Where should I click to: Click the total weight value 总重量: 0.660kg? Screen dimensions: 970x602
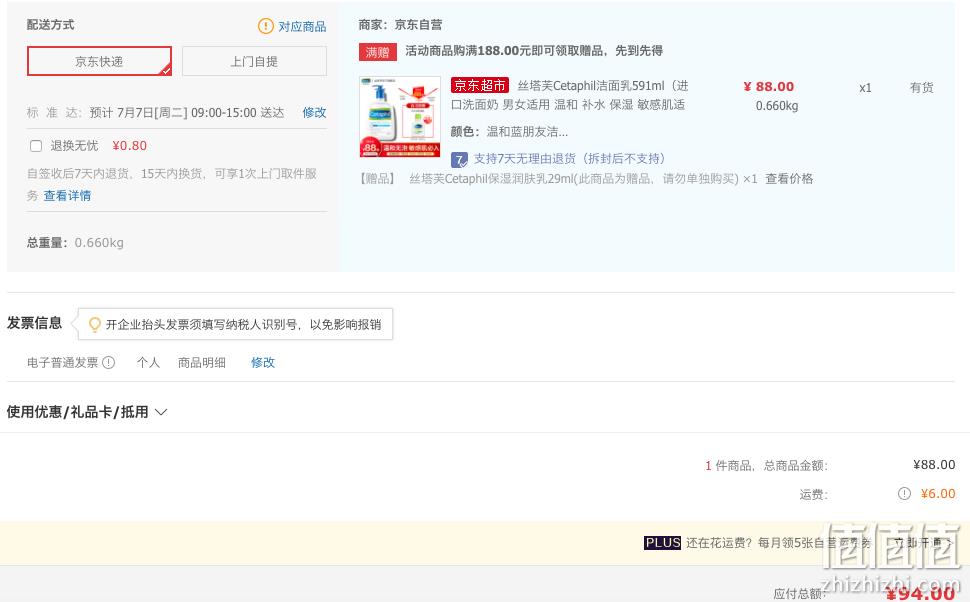coord(75,243)
